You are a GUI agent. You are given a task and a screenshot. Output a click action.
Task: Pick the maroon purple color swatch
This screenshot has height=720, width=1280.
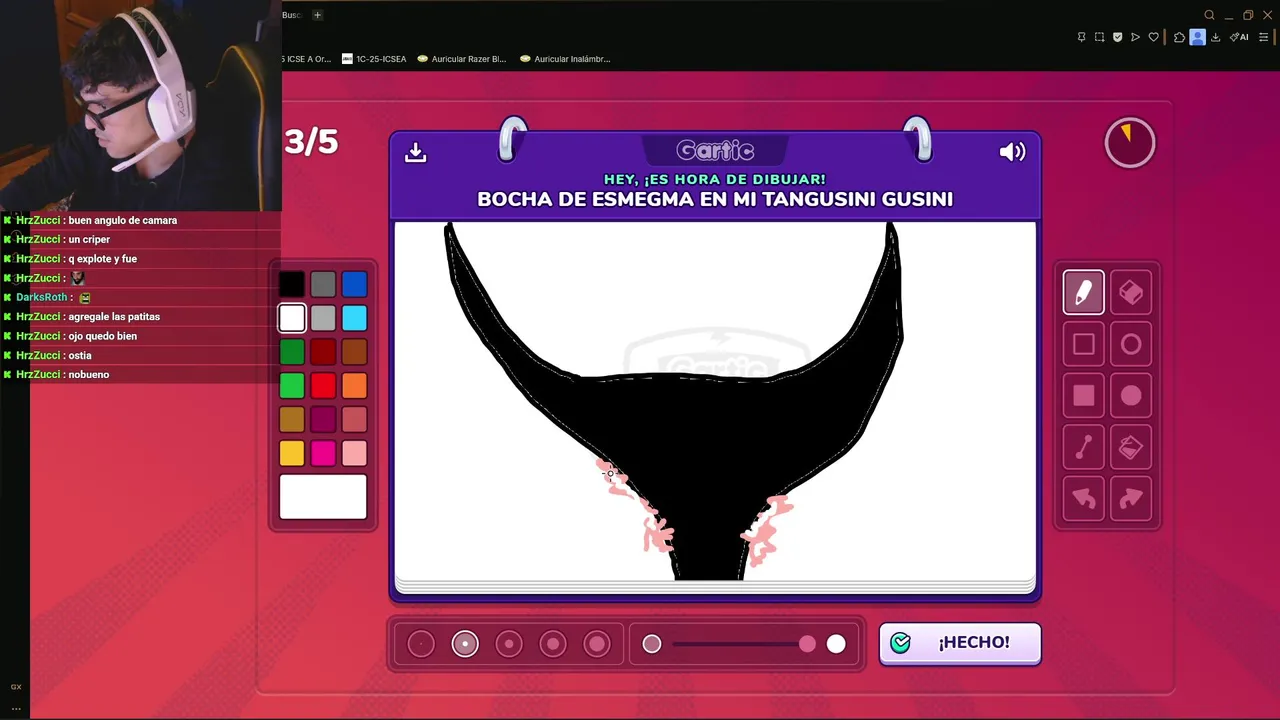(x=323, y=420)
